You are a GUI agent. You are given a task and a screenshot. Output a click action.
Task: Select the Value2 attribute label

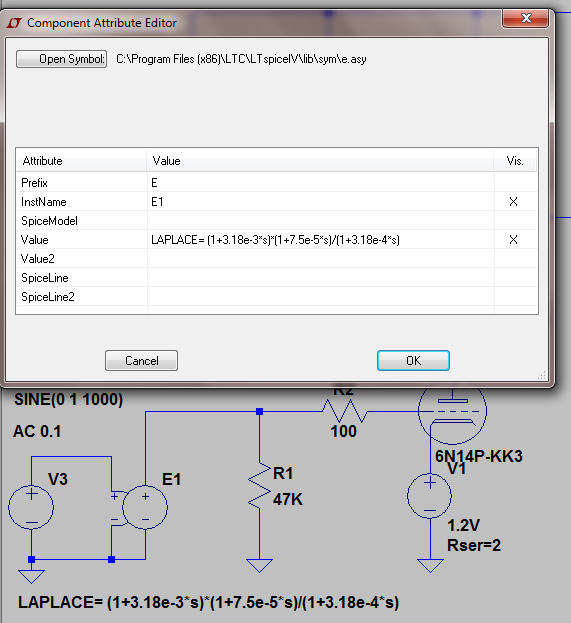coord(38,259)
